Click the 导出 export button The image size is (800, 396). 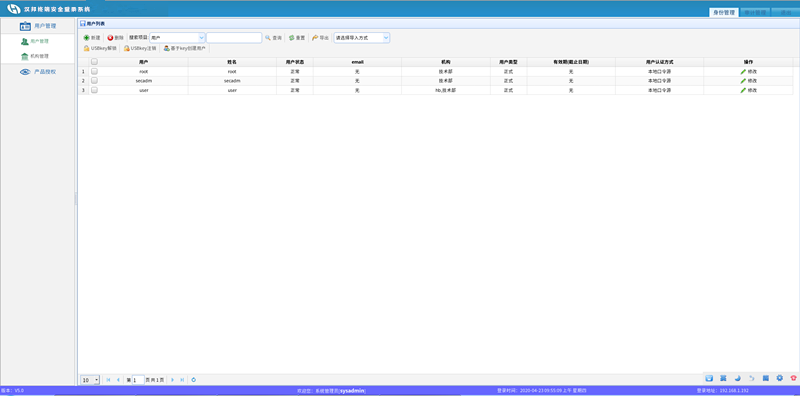[320, 38]
